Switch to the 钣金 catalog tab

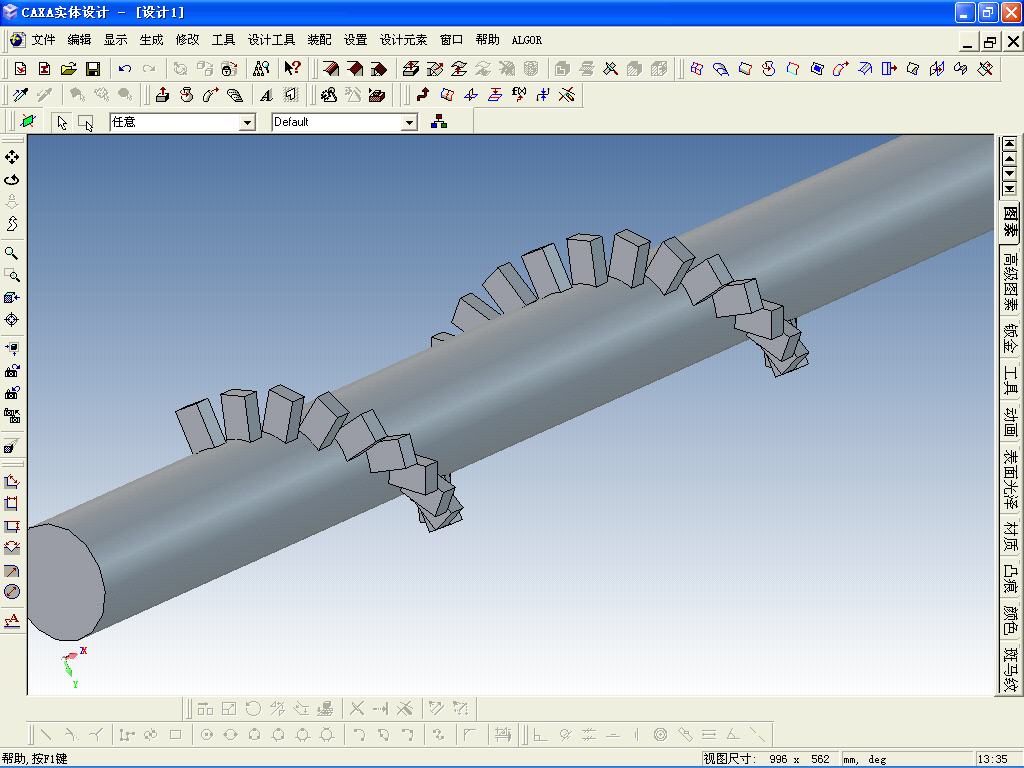(1010, 338)
